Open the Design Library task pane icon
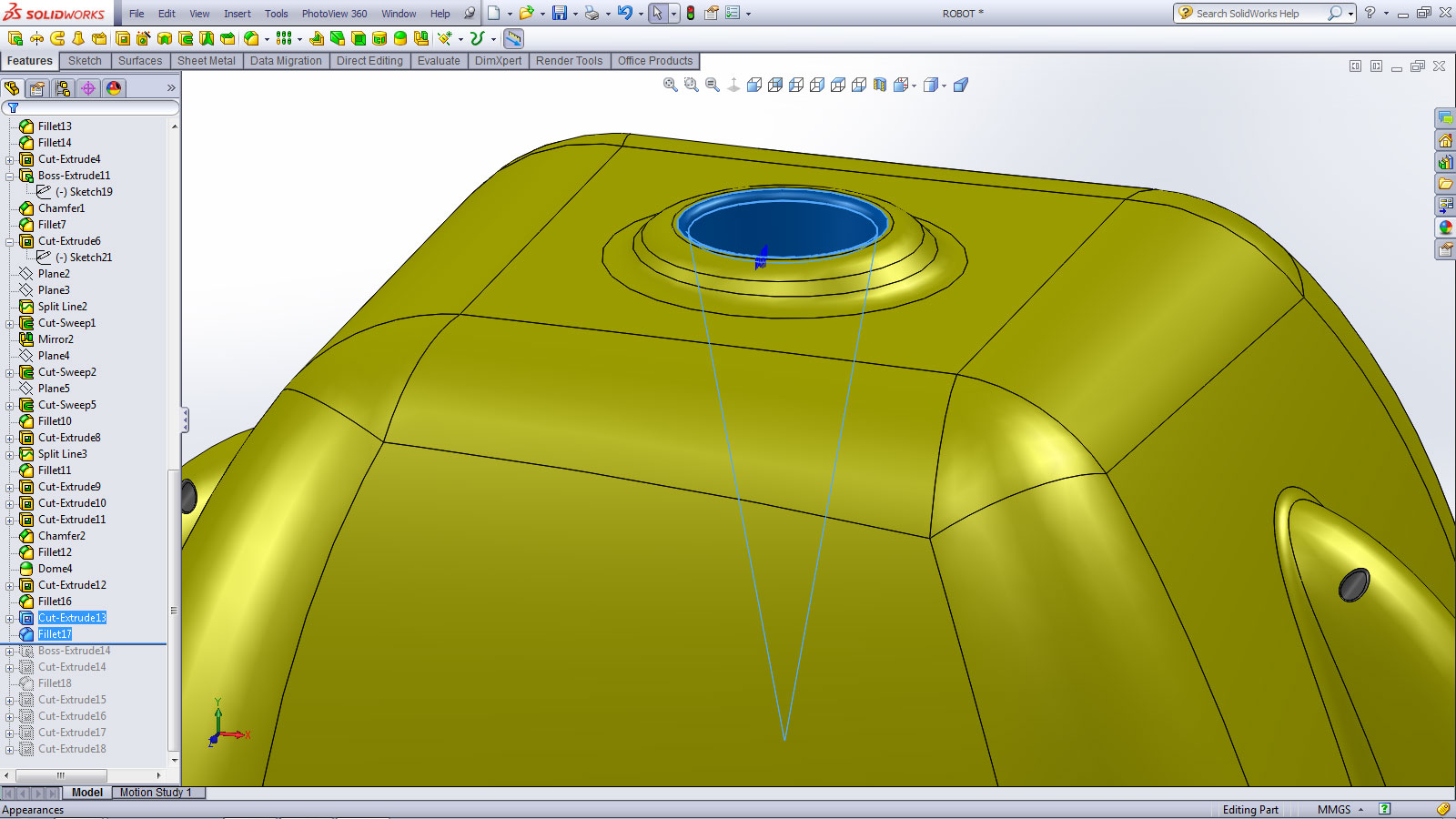Image resolution: width=1456 pixels, height=819 pixels. (1445, 162)
